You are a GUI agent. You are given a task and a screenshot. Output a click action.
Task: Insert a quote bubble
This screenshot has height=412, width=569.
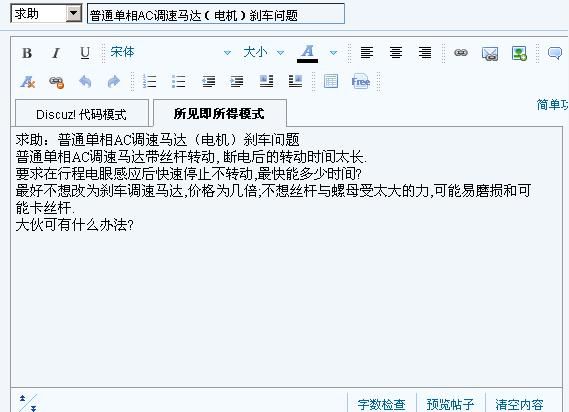pos(554,53)
